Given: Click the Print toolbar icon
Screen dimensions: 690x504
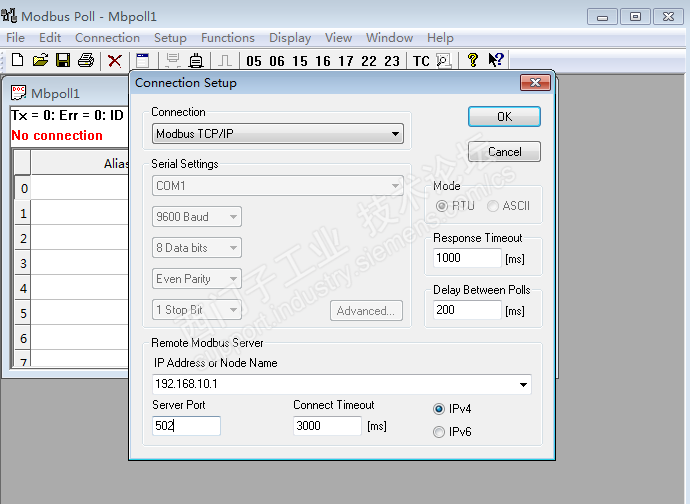Looking at the screenshot, I should point(86,60).
